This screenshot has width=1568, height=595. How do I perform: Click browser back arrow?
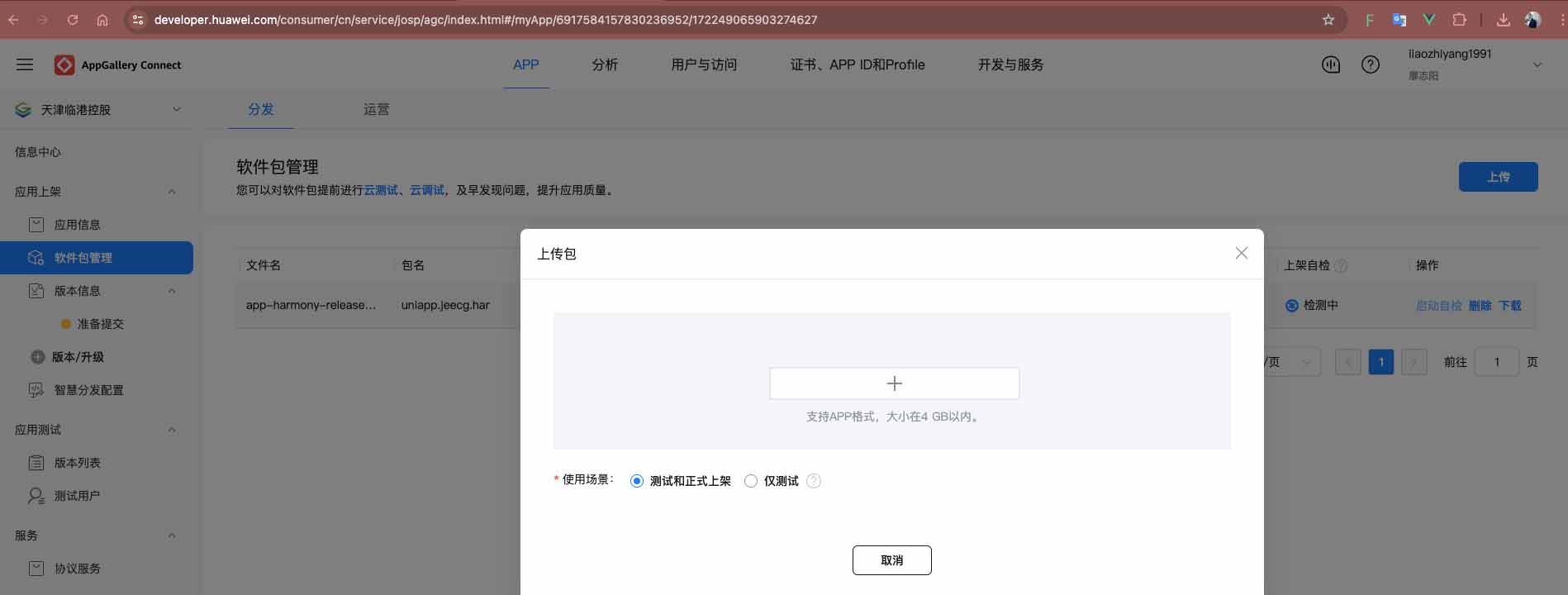click(x=14, y=20)
